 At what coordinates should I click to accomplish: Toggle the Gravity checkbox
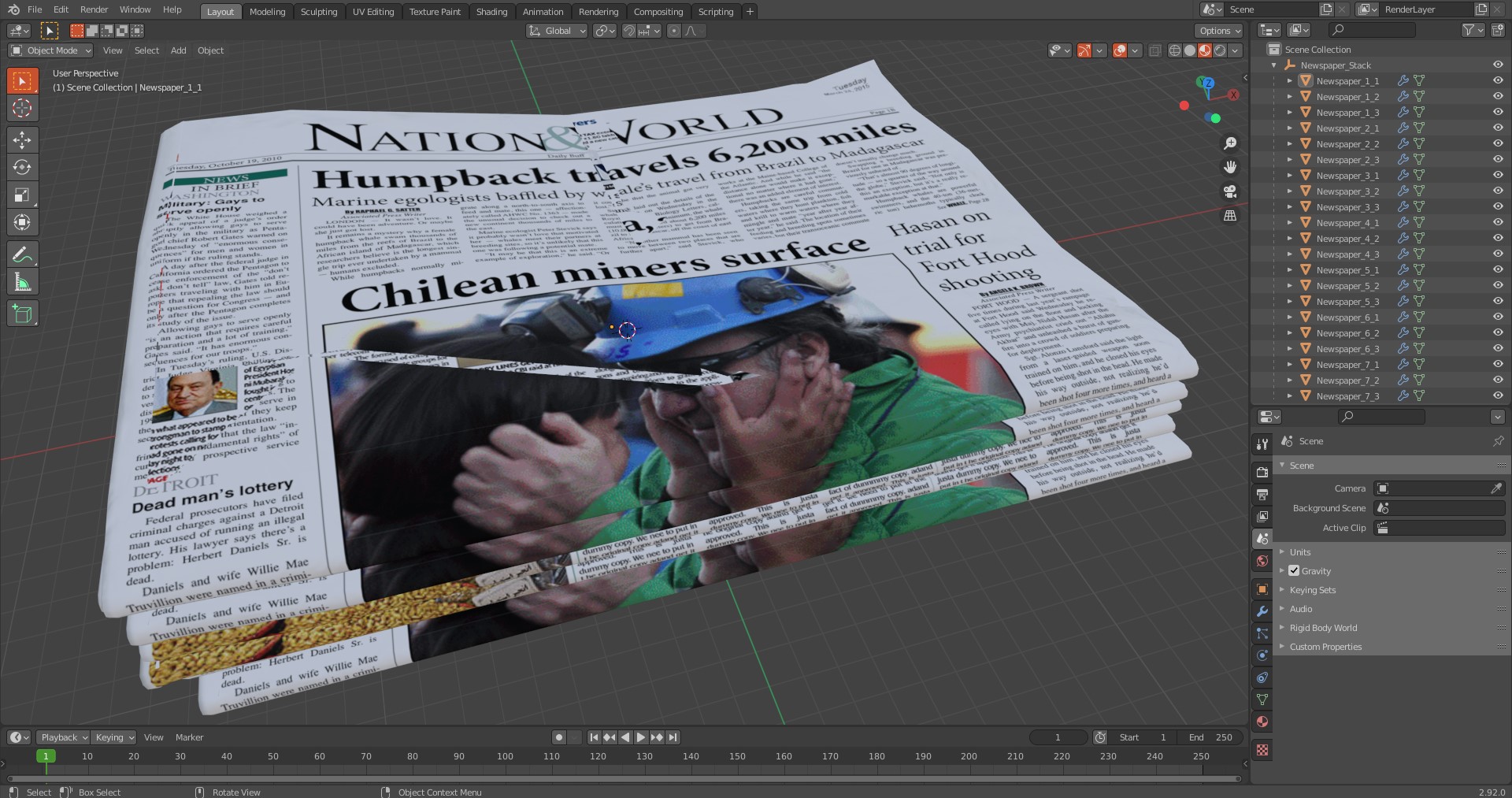click(x=1294, y=570)
